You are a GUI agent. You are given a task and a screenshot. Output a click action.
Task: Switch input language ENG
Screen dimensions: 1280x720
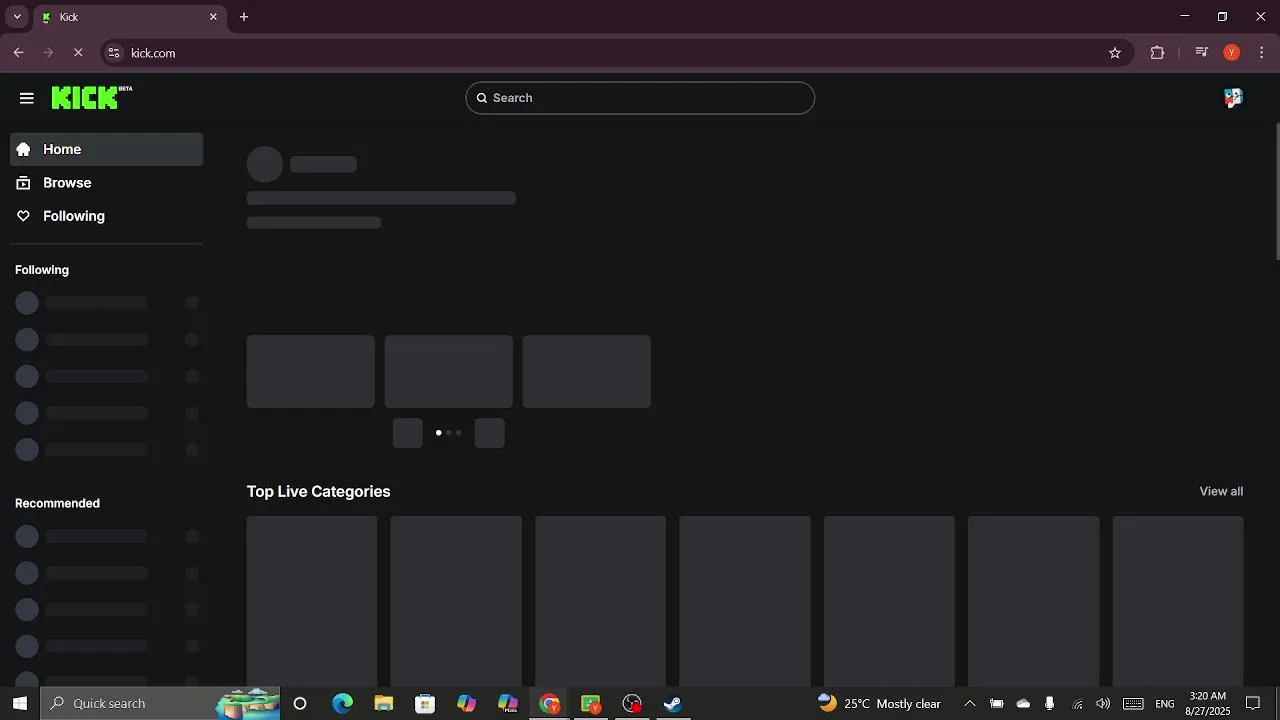point(1165,703)
